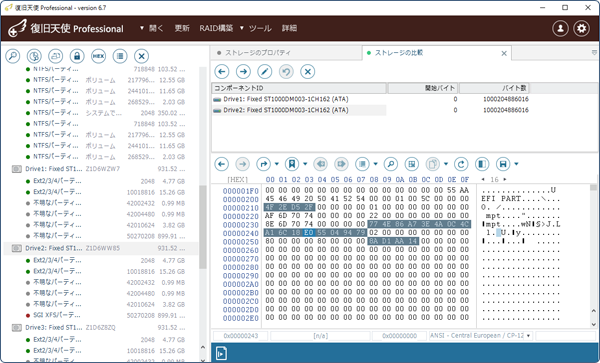Viewport: 600px width, 363px height.
Task: Click the forward arrow in storage comparison toolbar
Action: click(243, 72)
